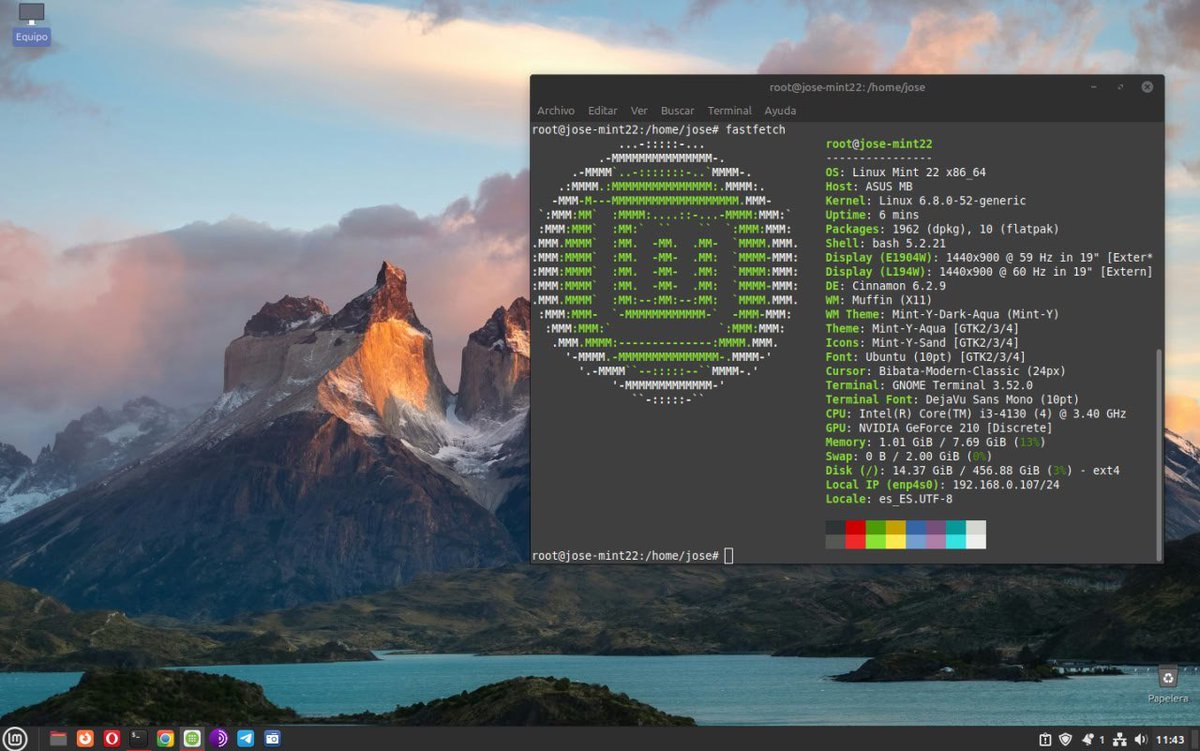Click the terminal prompt cursor at bottom

[729, 556]
